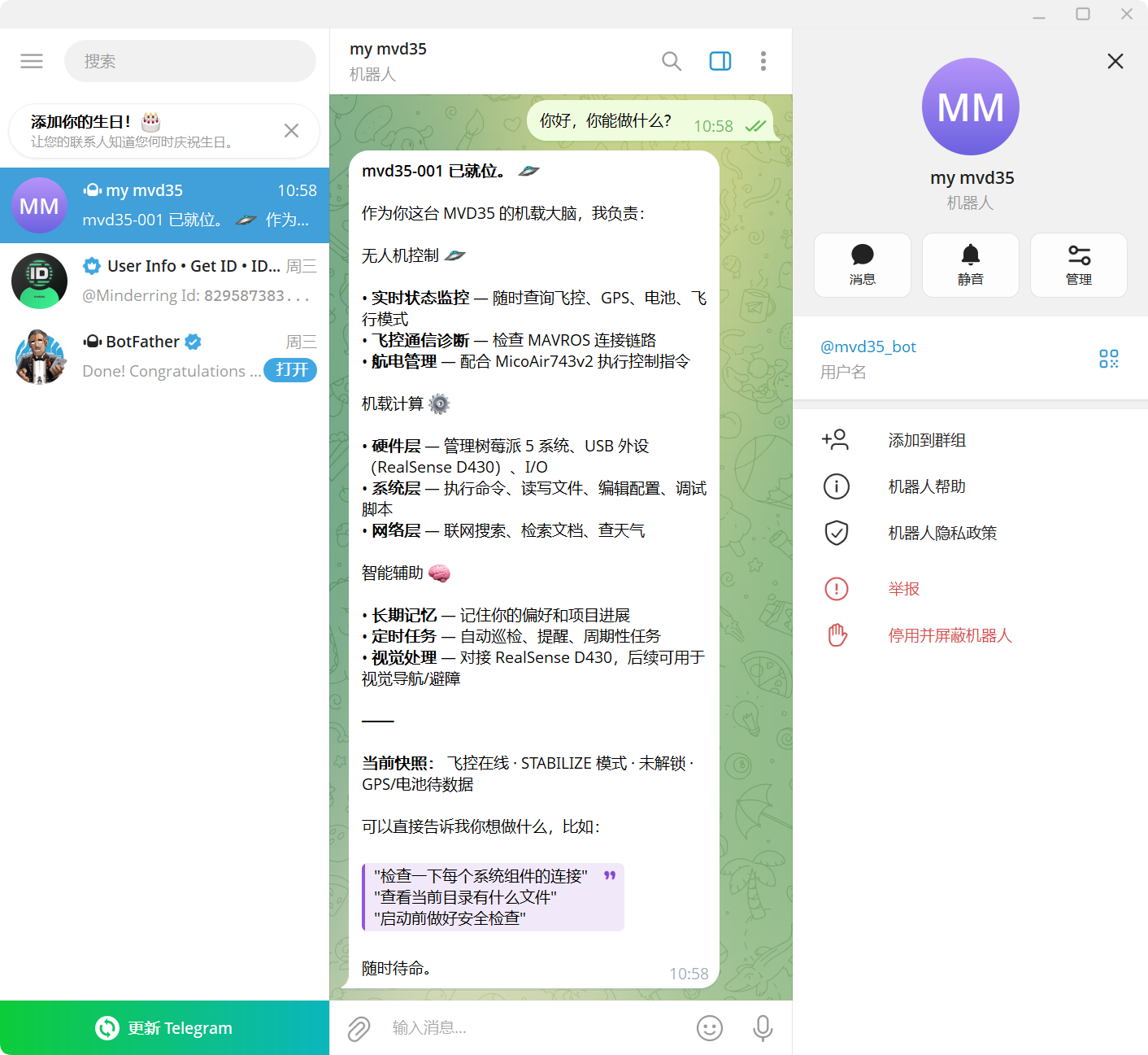Viewport: 1148px width, 1055px height.
Task: Click the 更新 Telegram update bar
Action: 164,1028
